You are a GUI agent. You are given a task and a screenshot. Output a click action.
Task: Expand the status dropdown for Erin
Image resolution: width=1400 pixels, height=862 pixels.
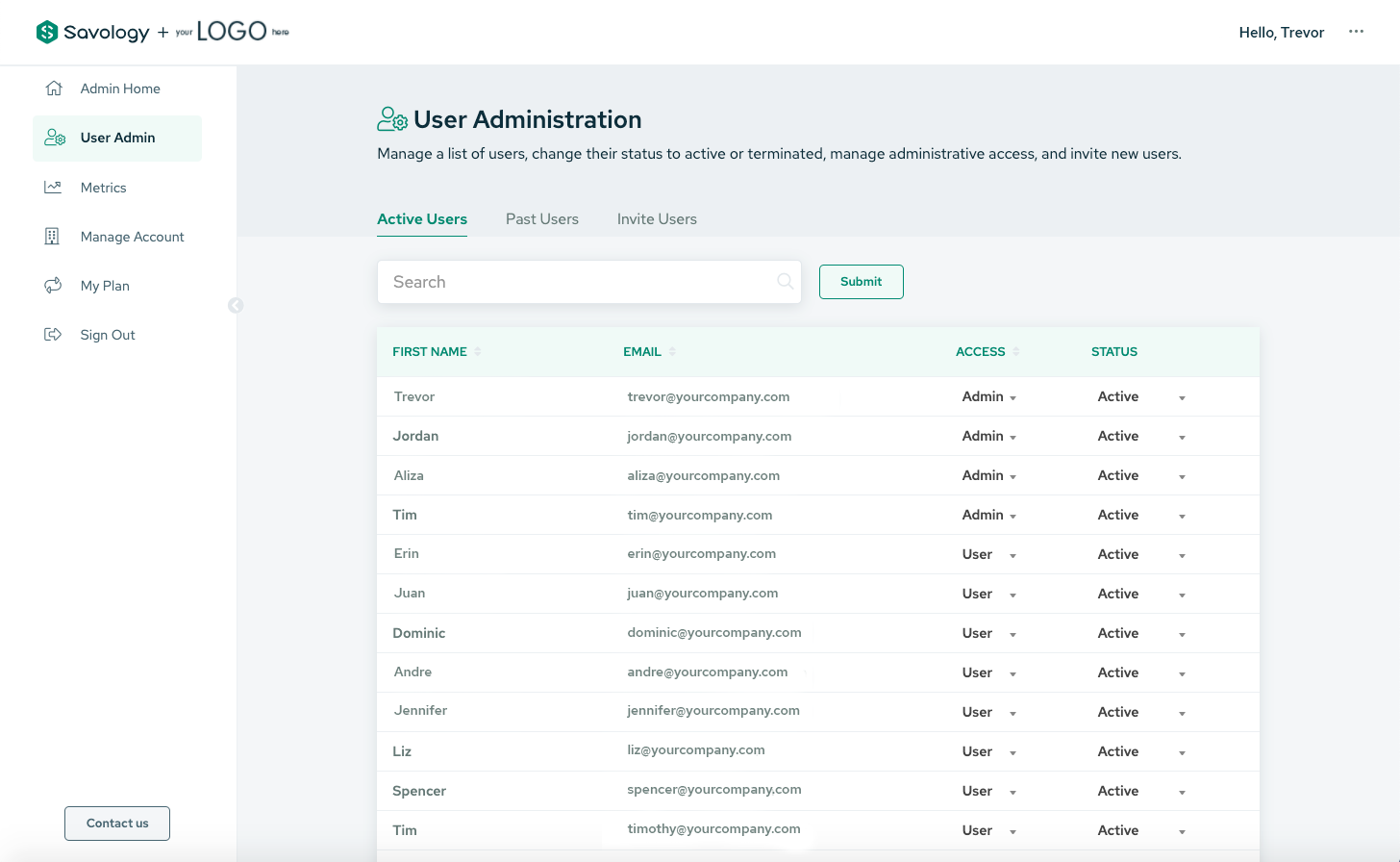[1182, 555]
